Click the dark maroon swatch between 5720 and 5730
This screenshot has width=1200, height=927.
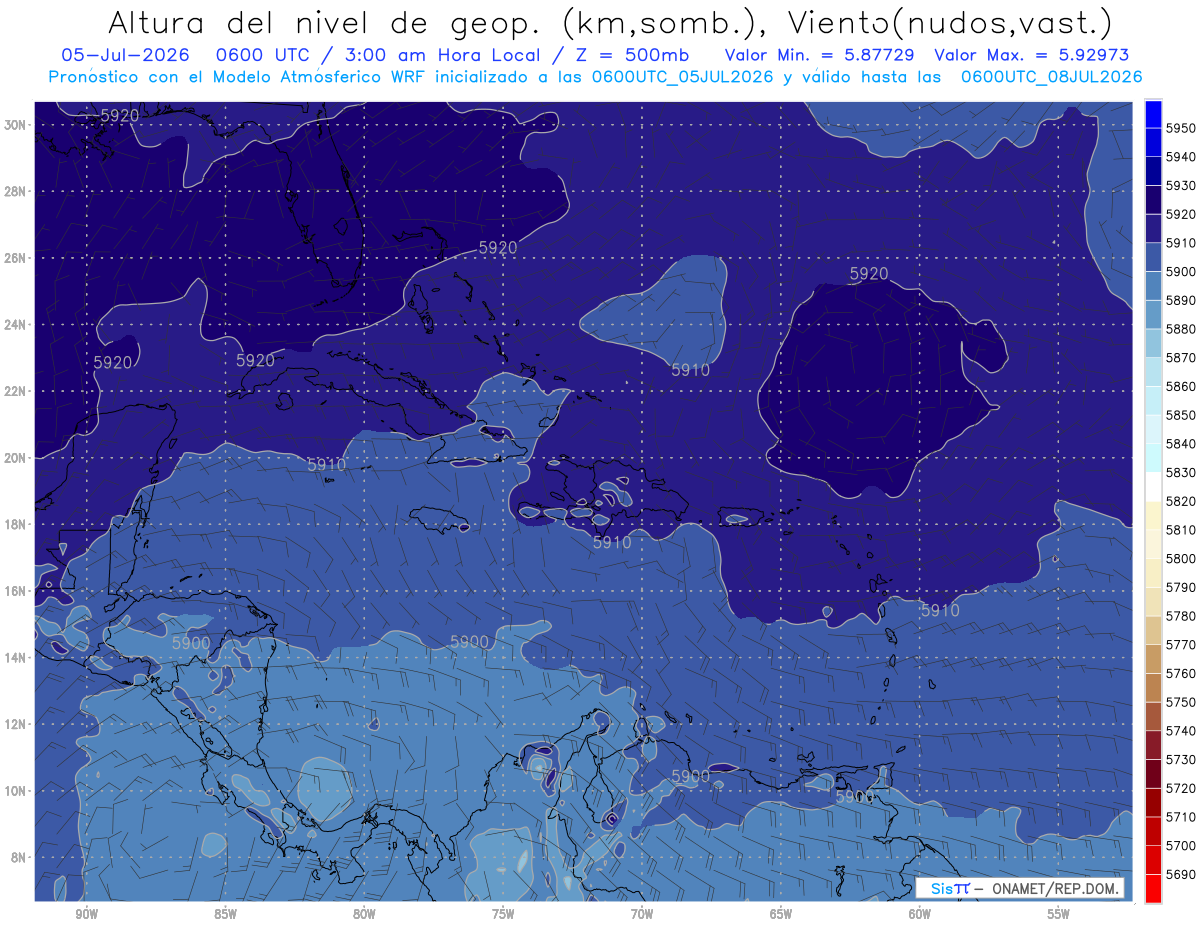click(1153, 774)
